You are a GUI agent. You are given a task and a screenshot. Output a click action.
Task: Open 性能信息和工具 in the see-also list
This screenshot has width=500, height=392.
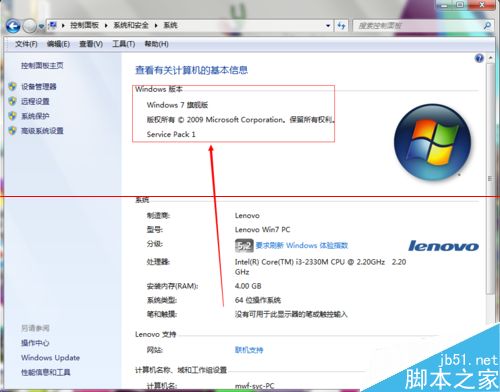click(46, 372)
